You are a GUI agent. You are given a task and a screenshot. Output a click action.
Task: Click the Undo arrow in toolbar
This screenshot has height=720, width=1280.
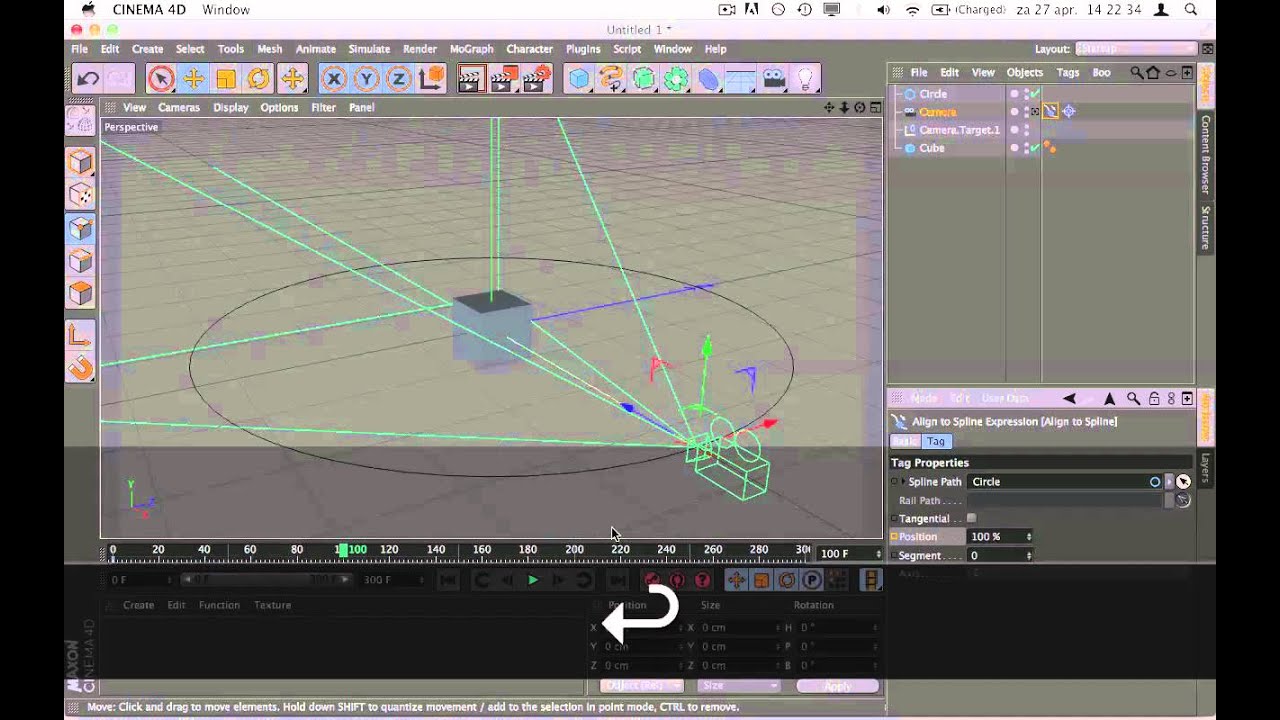pyautogui.click(x=88, y=79)
